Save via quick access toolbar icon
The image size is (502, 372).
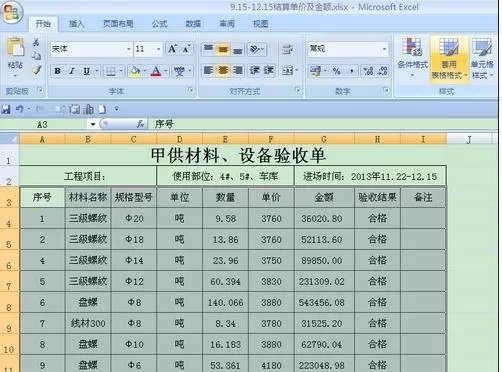(6, 109)
